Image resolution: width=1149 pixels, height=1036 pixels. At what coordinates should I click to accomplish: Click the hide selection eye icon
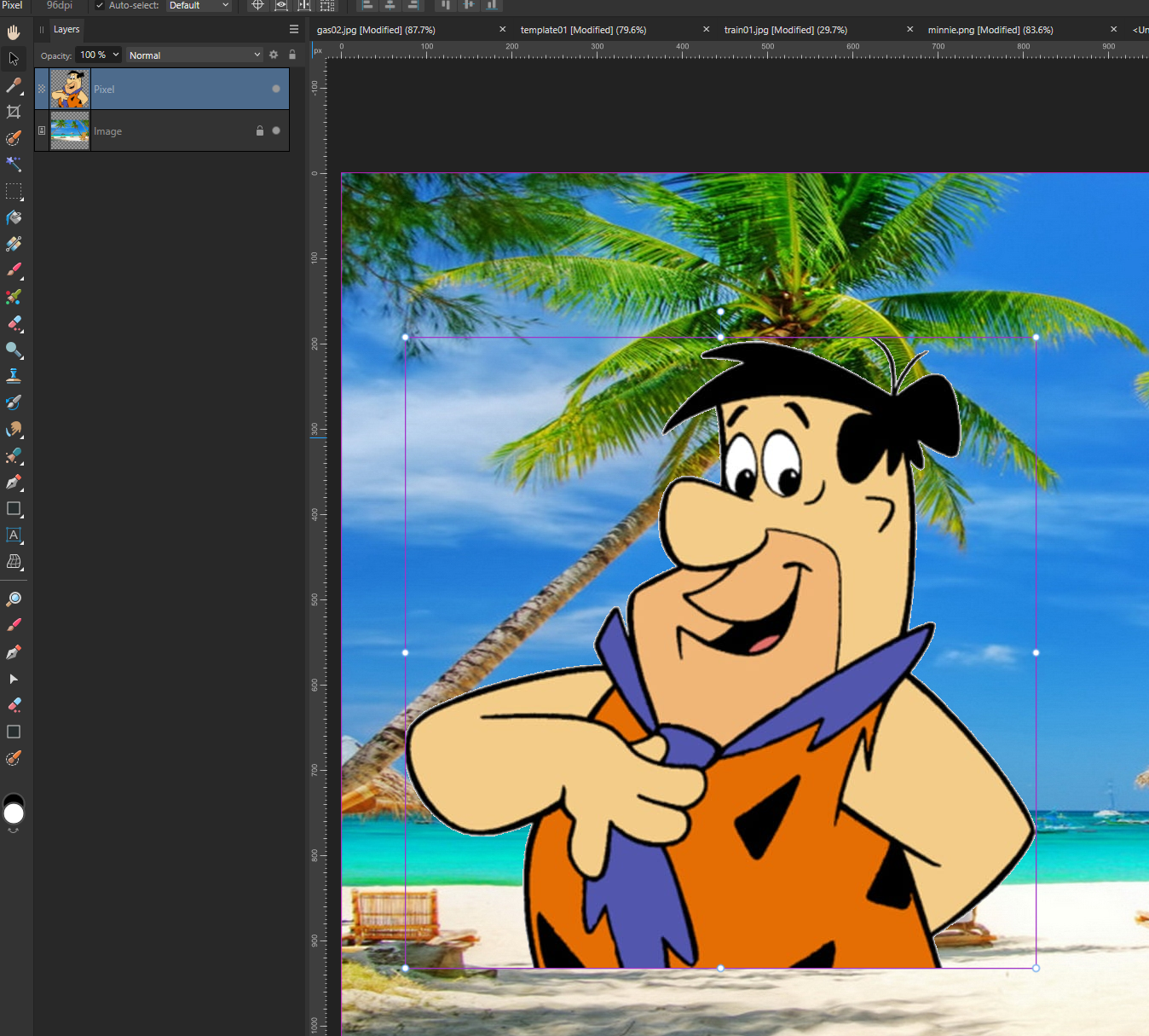pos(280,5)
